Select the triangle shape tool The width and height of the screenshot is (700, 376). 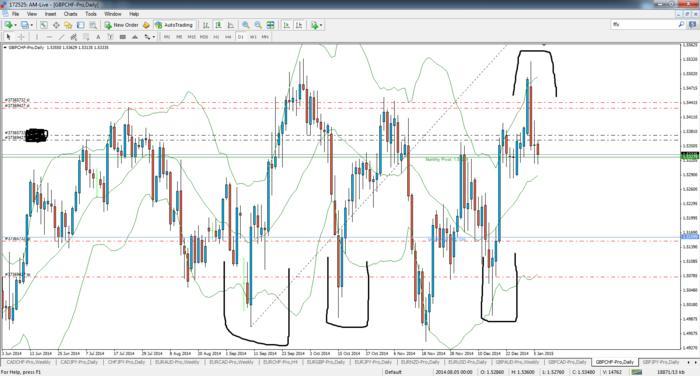pyautogui.click(x=134, y=37)
